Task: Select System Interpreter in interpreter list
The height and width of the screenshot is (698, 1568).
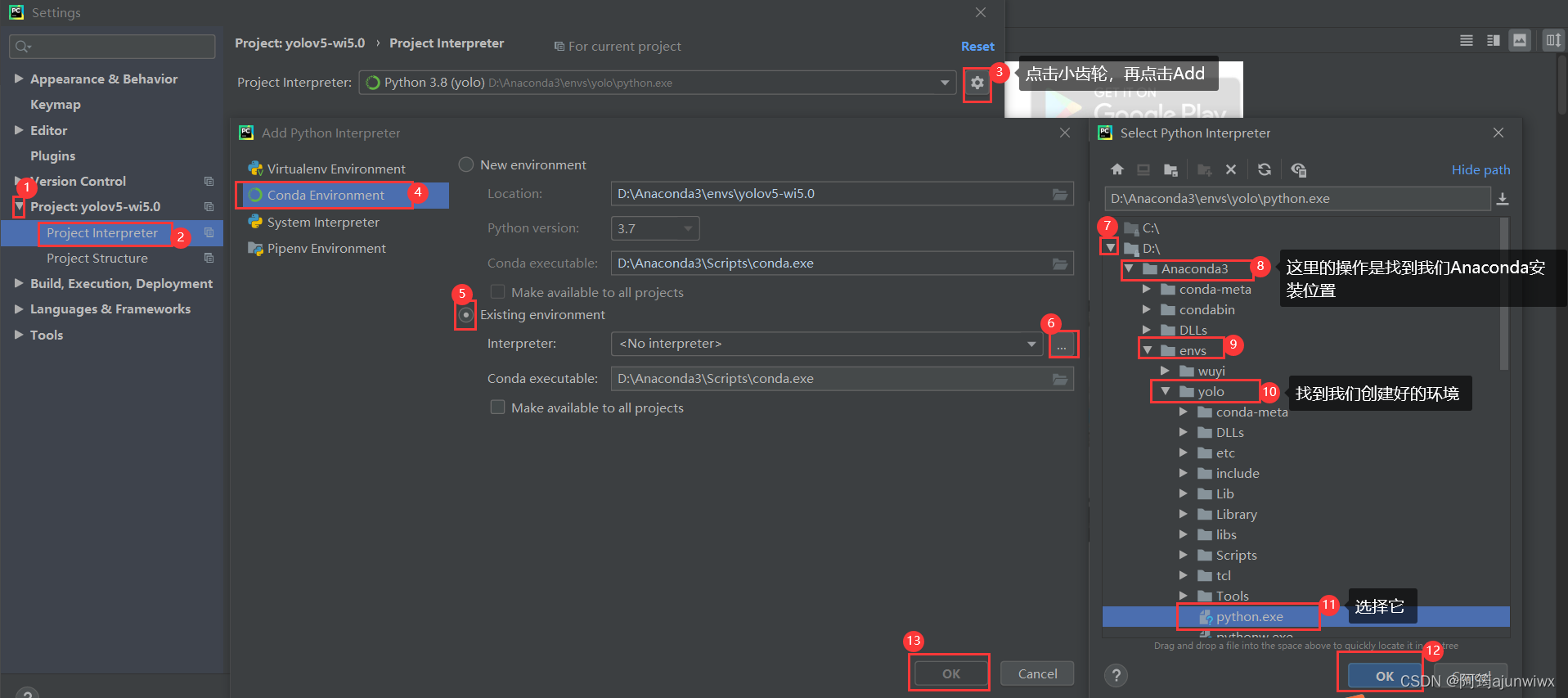Action: point(323,223)
